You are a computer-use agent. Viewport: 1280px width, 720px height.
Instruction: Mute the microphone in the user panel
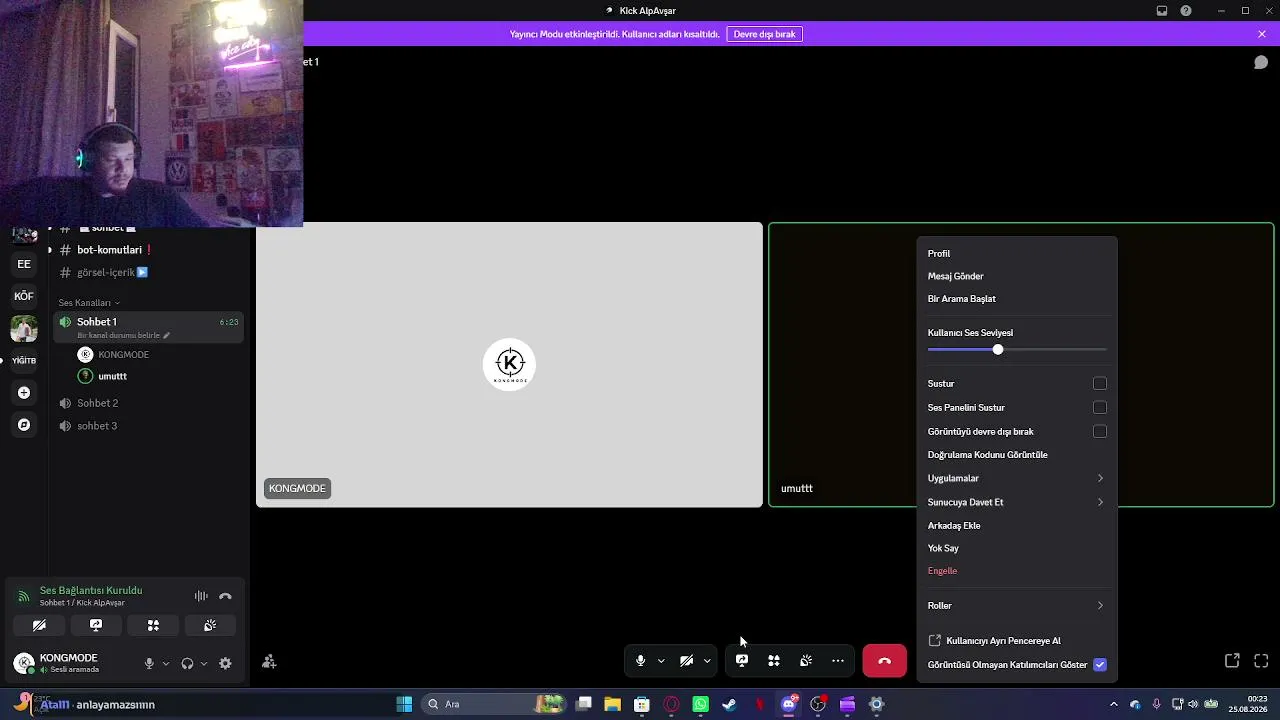149,663
